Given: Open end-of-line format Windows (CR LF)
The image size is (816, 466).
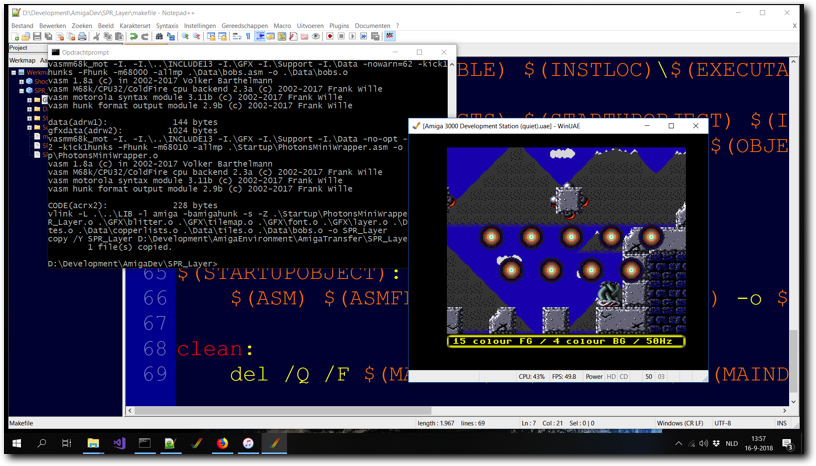Looking at the screenshot, I should pos(680,423).
